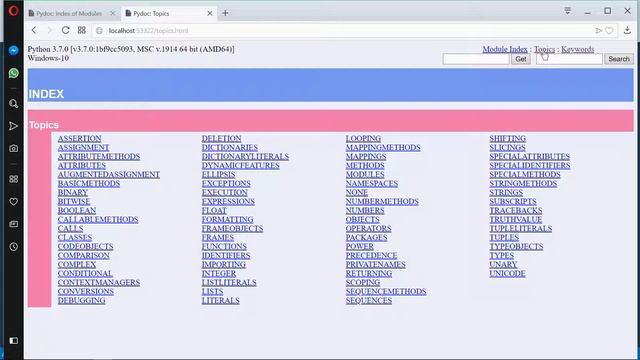Close the Pydoc: Index of Modules tab
Image resolution: width=640 pixels, height=360 pixels.
tap(113, 13)
